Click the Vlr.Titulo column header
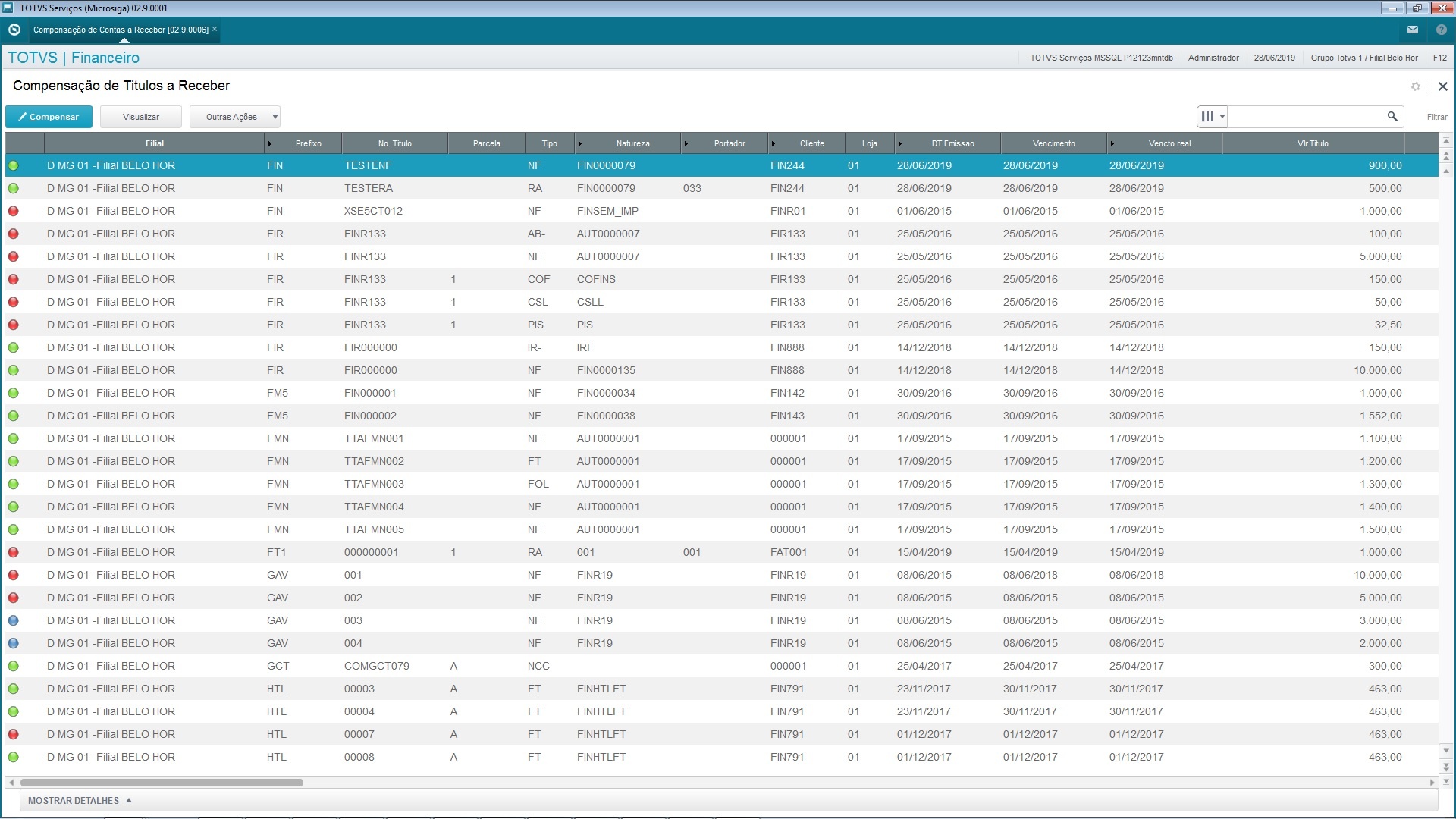This screenshot has width=1456, height=819. pyautogui.click(x=1312, y=143)
